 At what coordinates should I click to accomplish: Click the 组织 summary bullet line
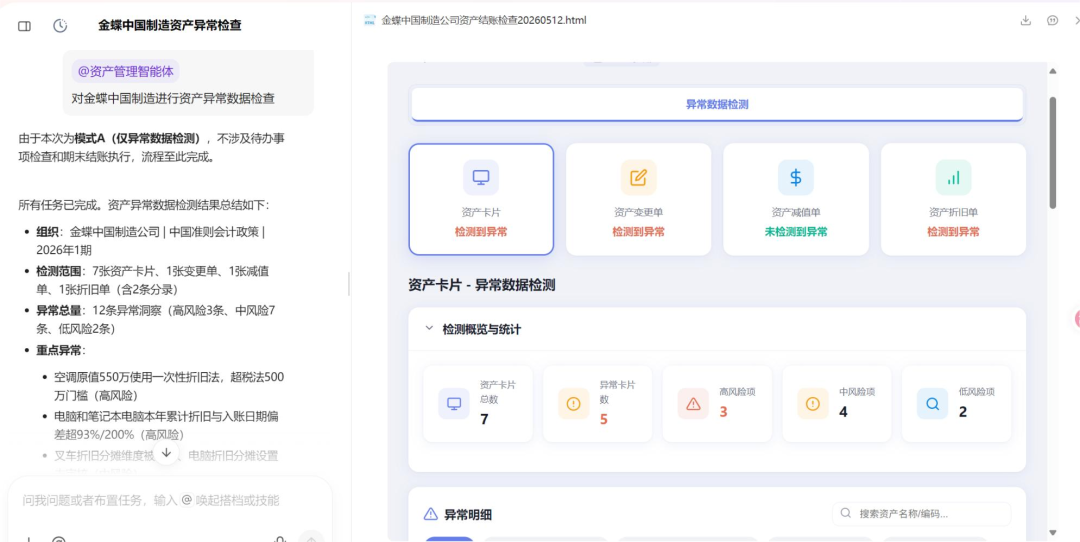point(151,241)
